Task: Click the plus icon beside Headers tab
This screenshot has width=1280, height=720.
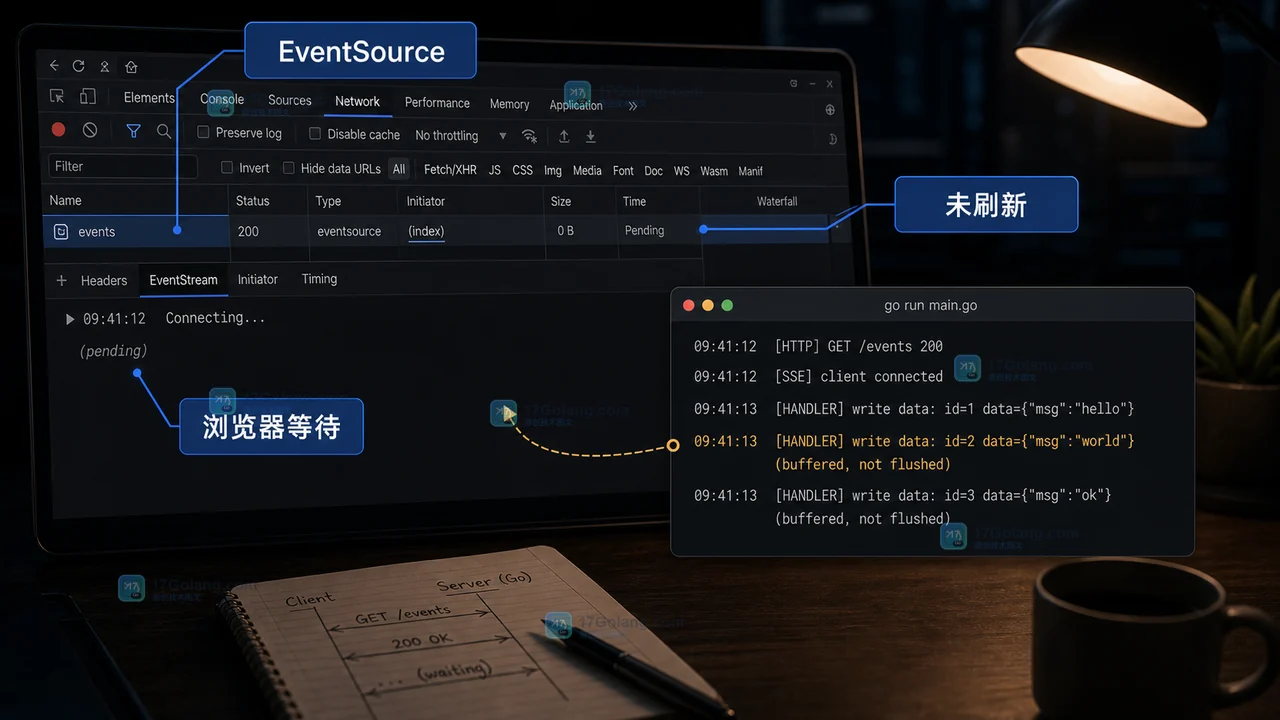Action: (61, 281)
